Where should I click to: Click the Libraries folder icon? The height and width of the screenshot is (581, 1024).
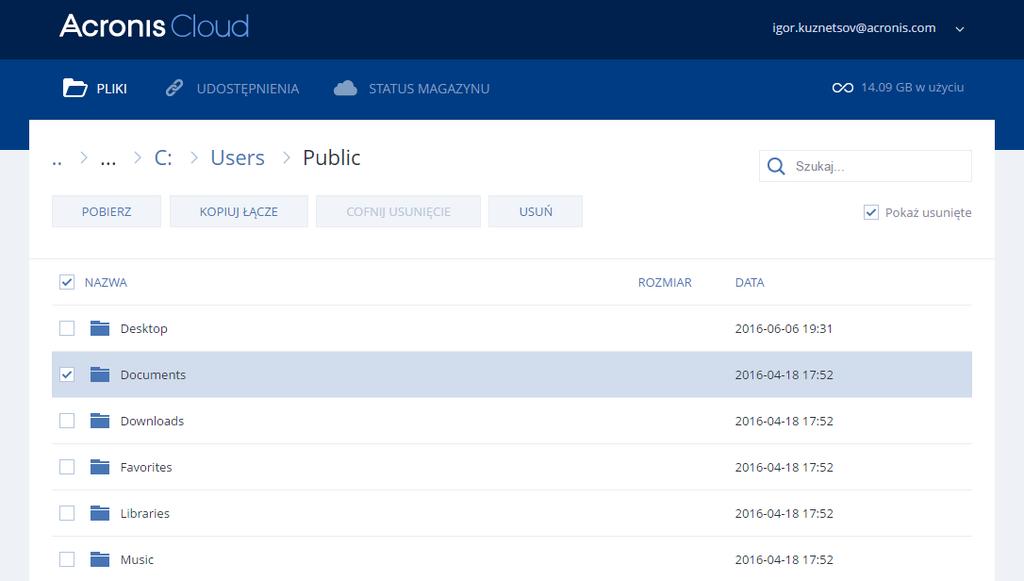click(x=99, y=513)
